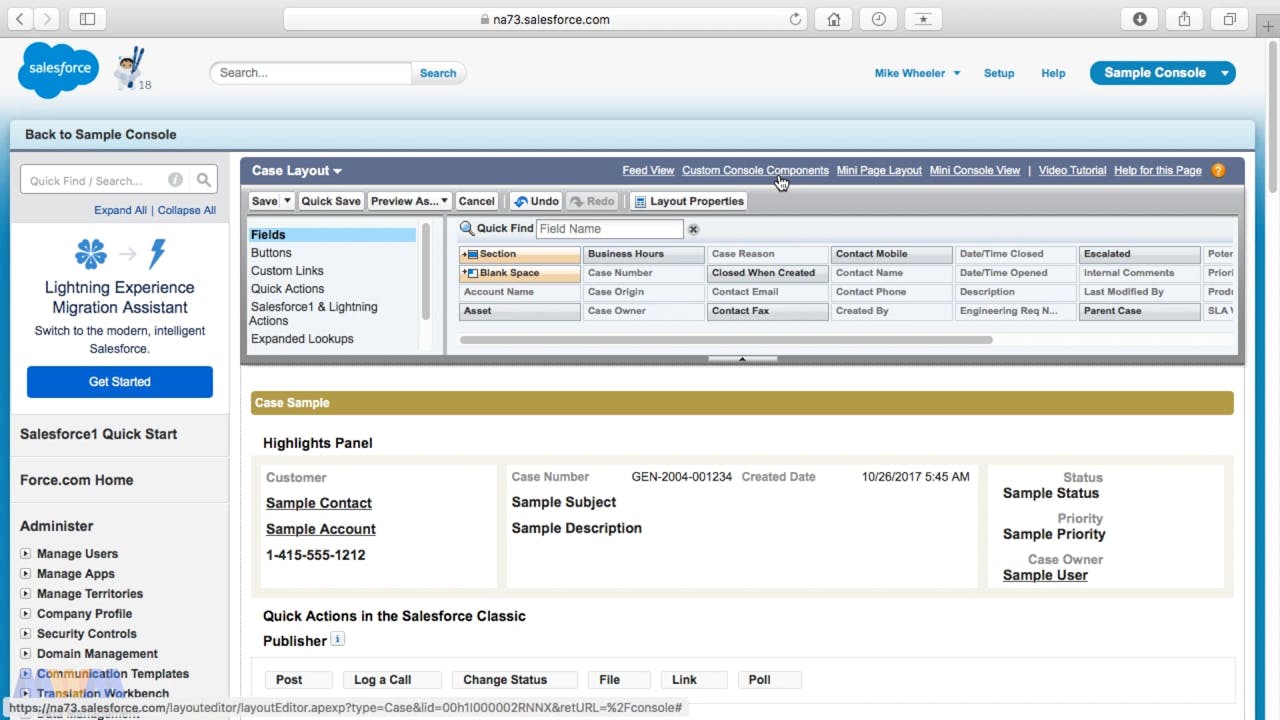The width and height of the screenshot is (1280, 720).
Task: Open the Mini Page Layout link
Action: coord(878,170)
